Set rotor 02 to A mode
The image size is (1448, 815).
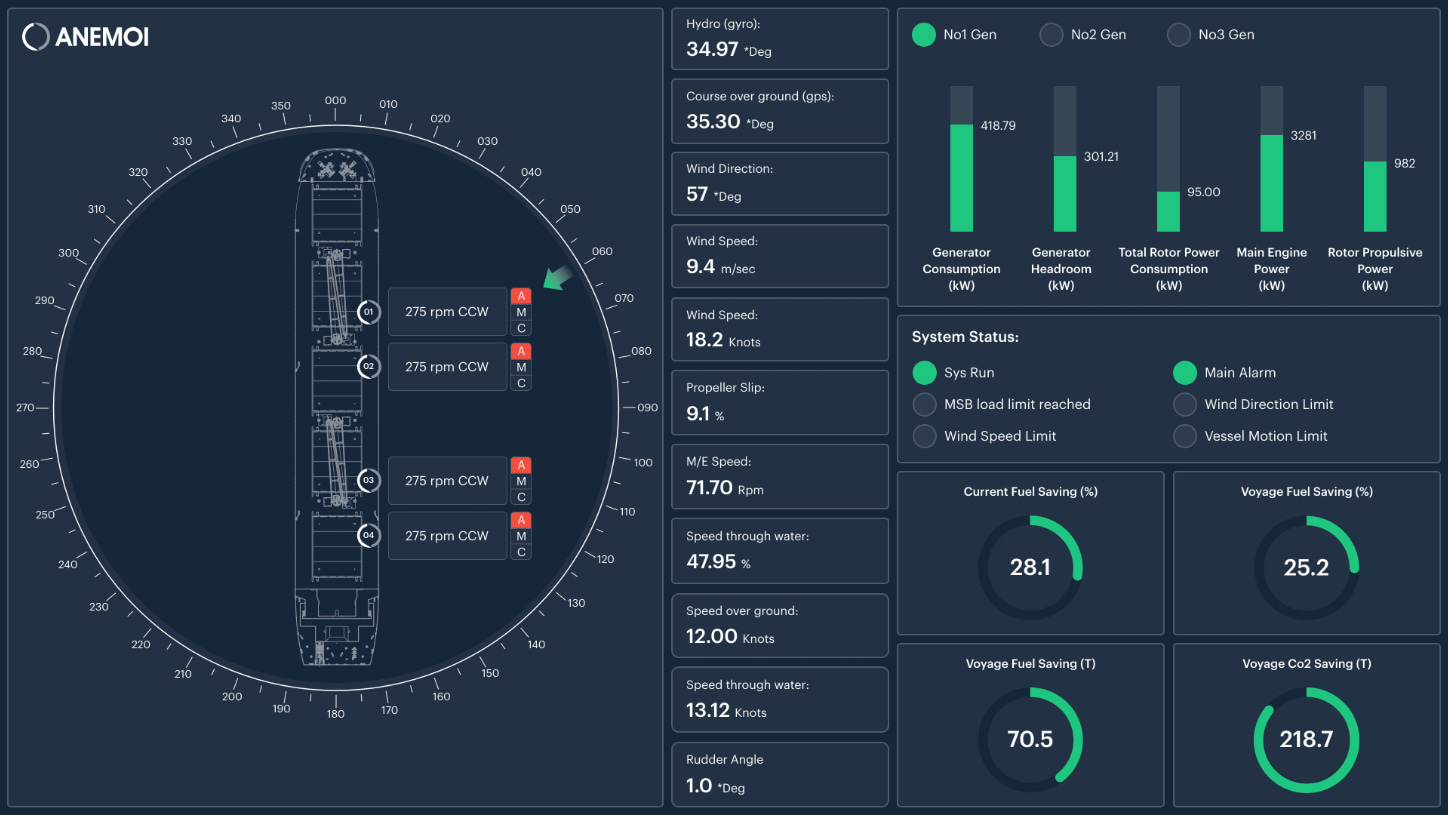tap(521, 351)
